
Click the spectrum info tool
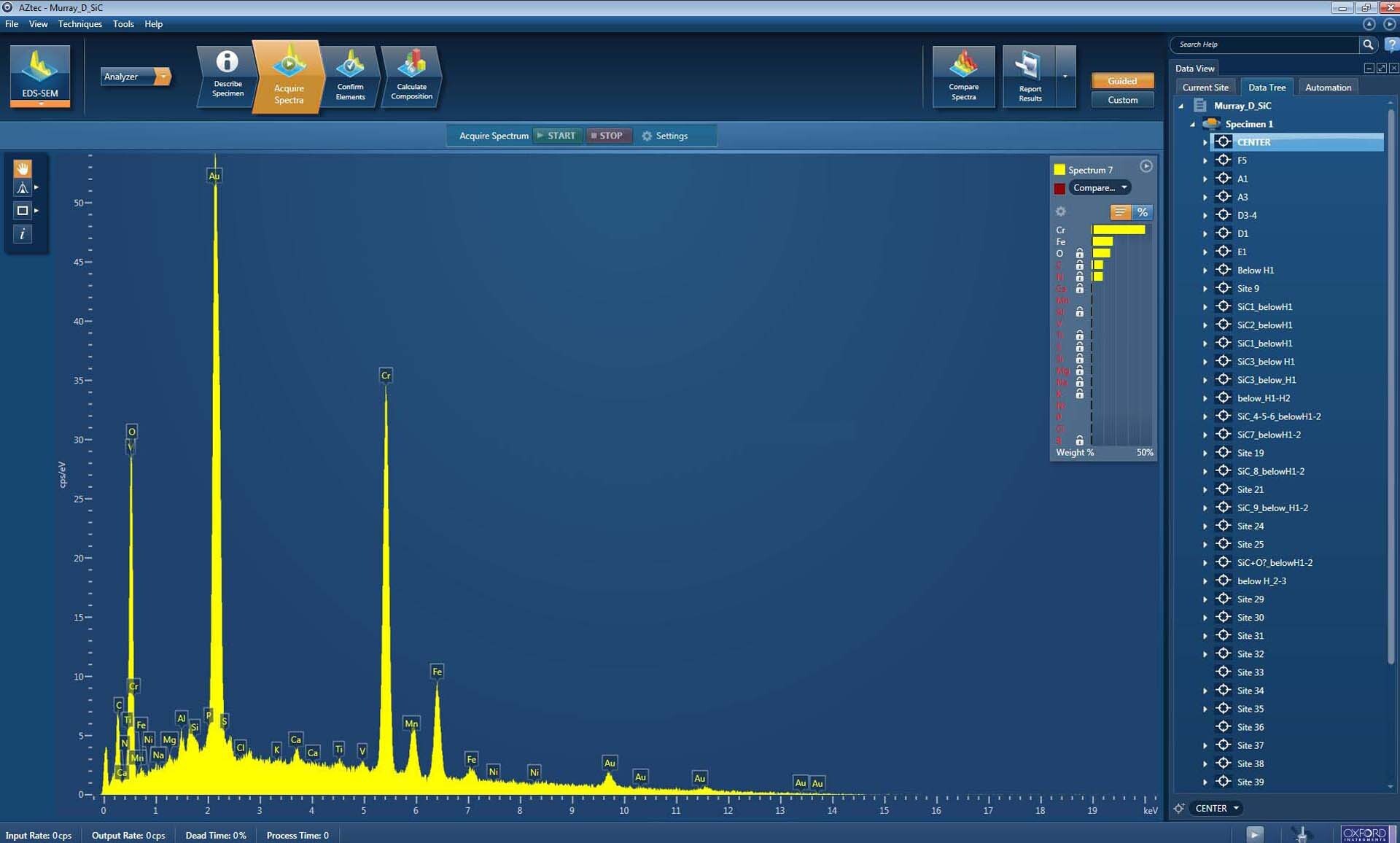click(23, 233)
